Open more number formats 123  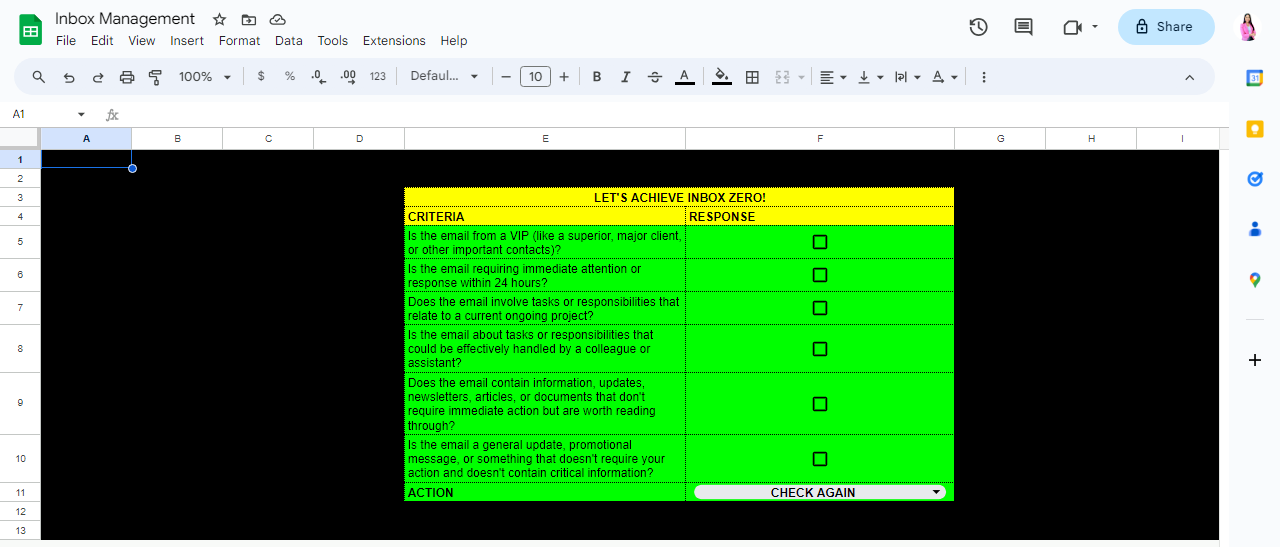coord(377,77)
